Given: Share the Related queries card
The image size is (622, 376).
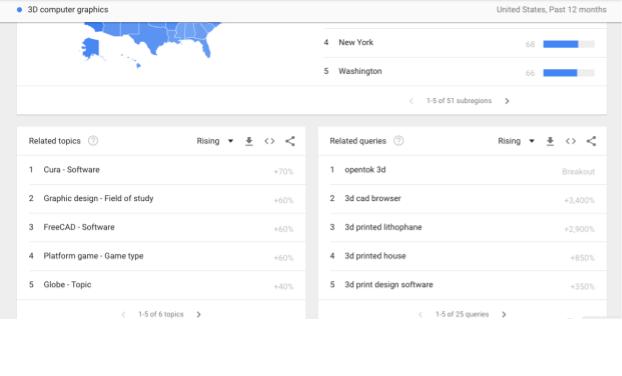Looking at the screenshot, I should click(x=591, y=141).
